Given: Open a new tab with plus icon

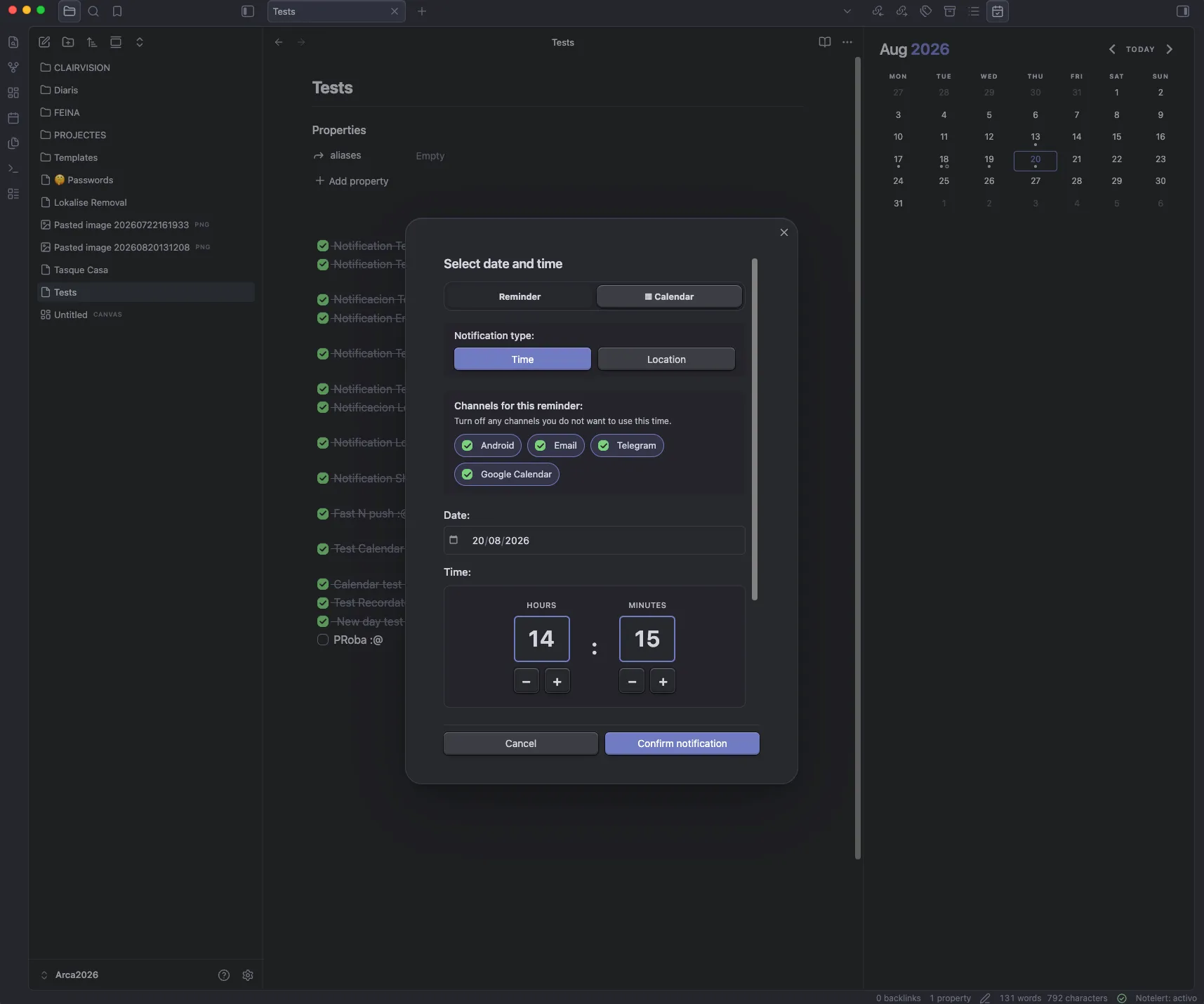Looking at the screenshot, I should click(x=422, y=11).
